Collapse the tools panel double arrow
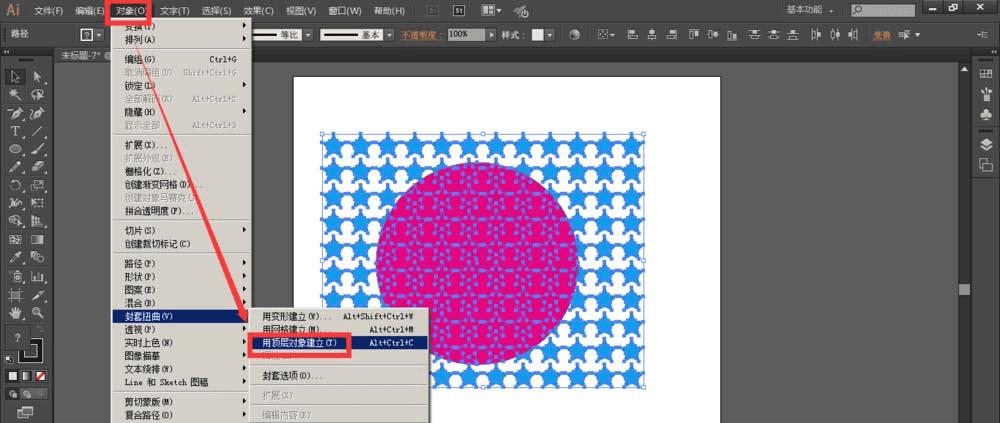The width and height of the screenshot is (1000, 423). (x=7, y=52)
